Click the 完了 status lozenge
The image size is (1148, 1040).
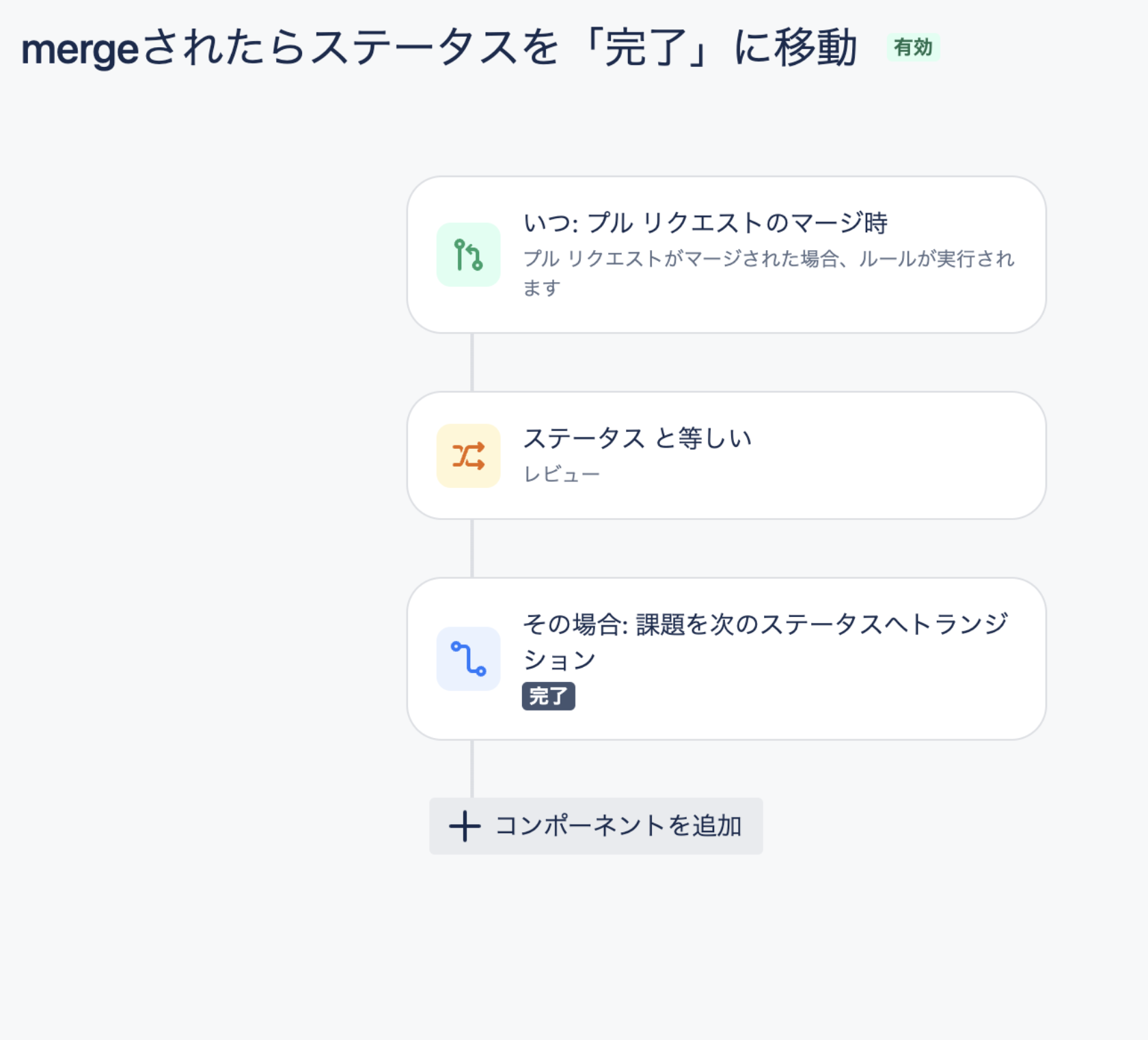click(549, 697)
